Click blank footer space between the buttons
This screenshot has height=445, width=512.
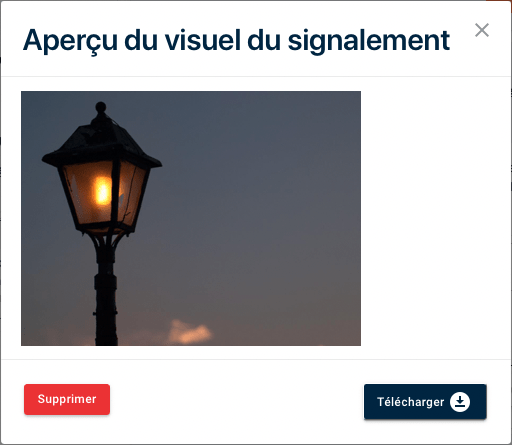click(x=237, y=402)
